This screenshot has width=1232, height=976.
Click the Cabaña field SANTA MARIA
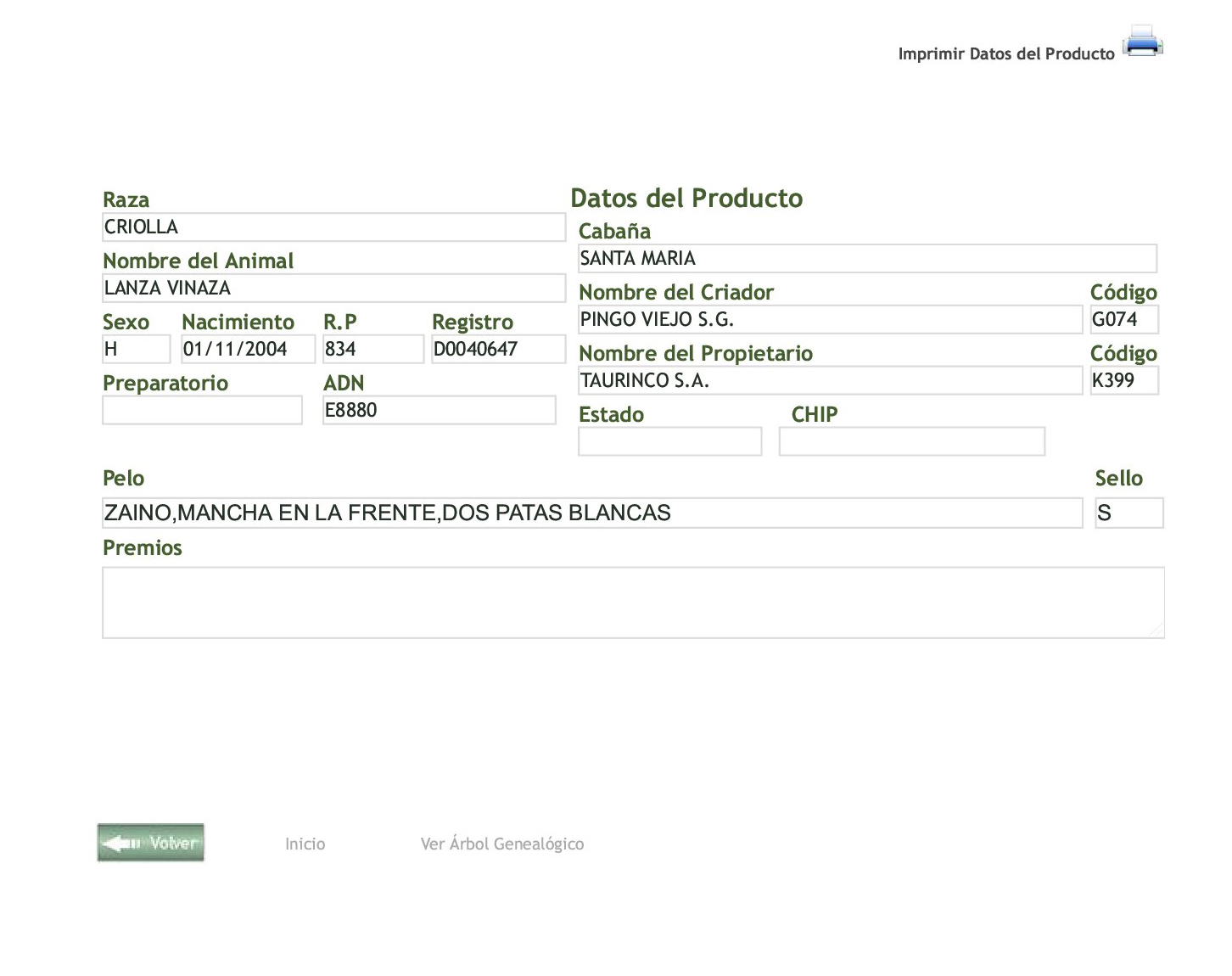pyautogui.click(x=867, y=259)
